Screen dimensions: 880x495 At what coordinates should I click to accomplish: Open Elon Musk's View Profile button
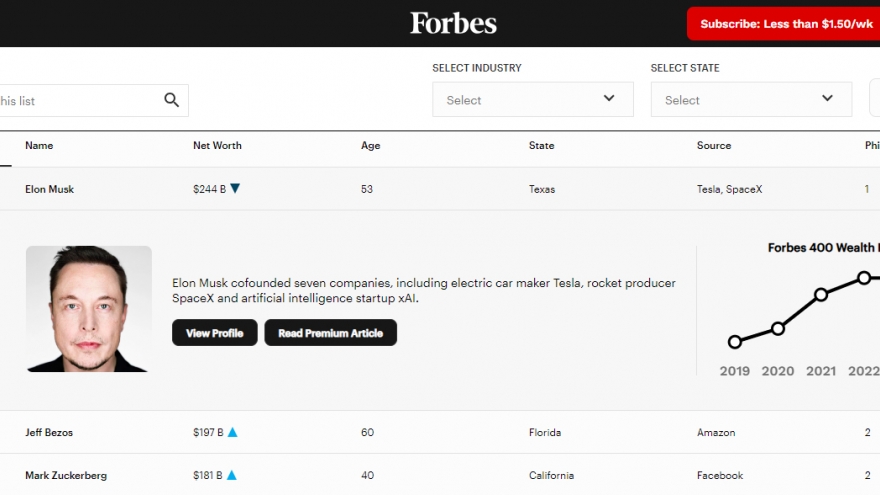pyautogui.click(x=214, y=333)
